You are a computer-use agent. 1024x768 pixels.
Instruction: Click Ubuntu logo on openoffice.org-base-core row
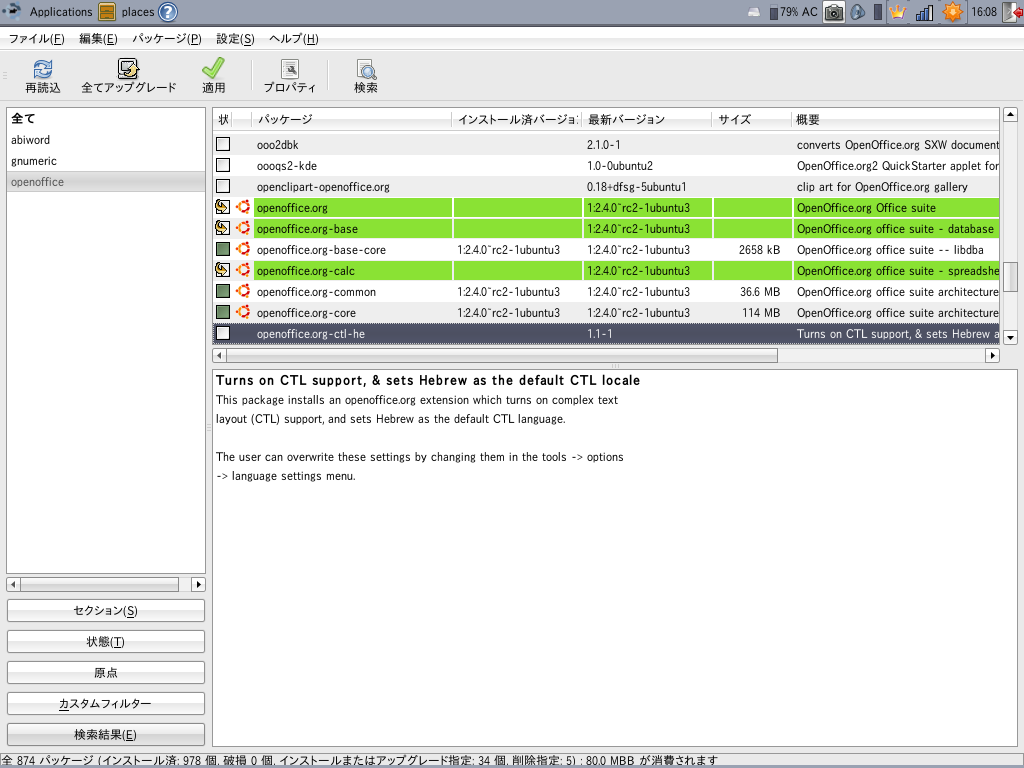[243, 249]
